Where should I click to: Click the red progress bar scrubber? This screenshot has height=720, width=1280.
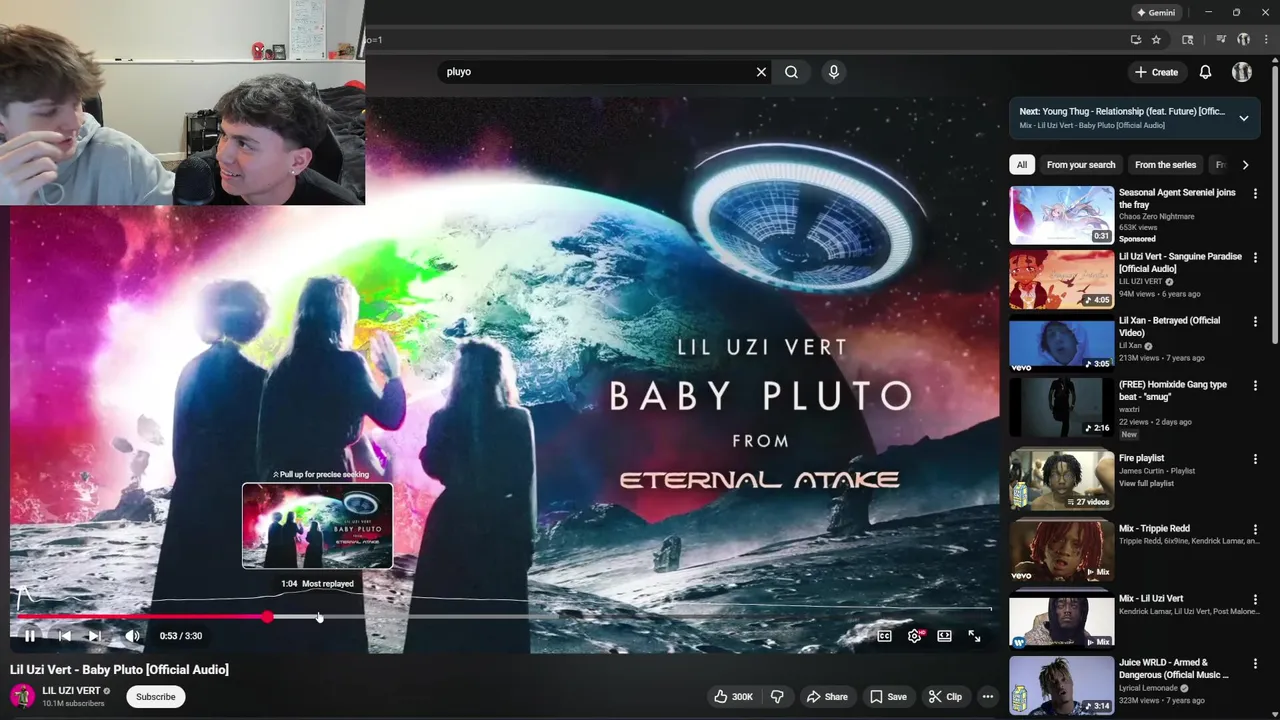(x=268, y=617)
